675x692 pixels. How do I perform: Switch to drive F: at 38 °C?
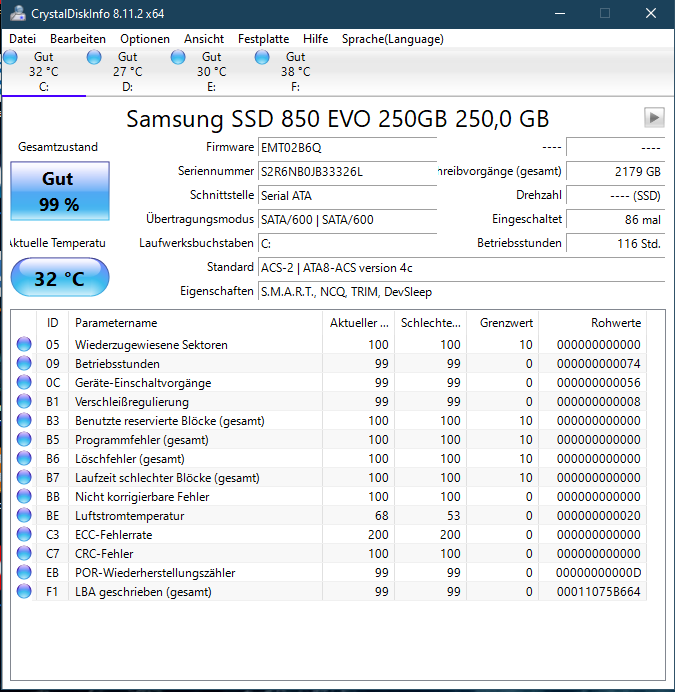point(295,71)
